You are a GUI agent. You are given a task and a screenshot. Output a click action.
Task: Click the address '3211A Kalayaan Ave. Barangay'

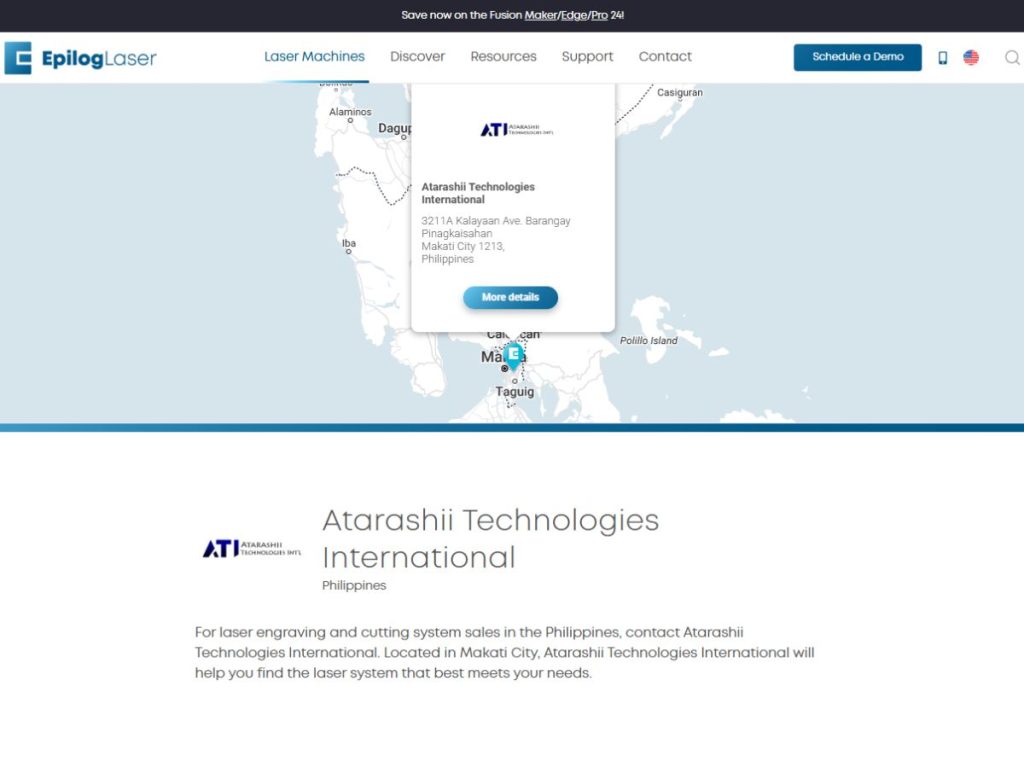[x=496, y=221]
